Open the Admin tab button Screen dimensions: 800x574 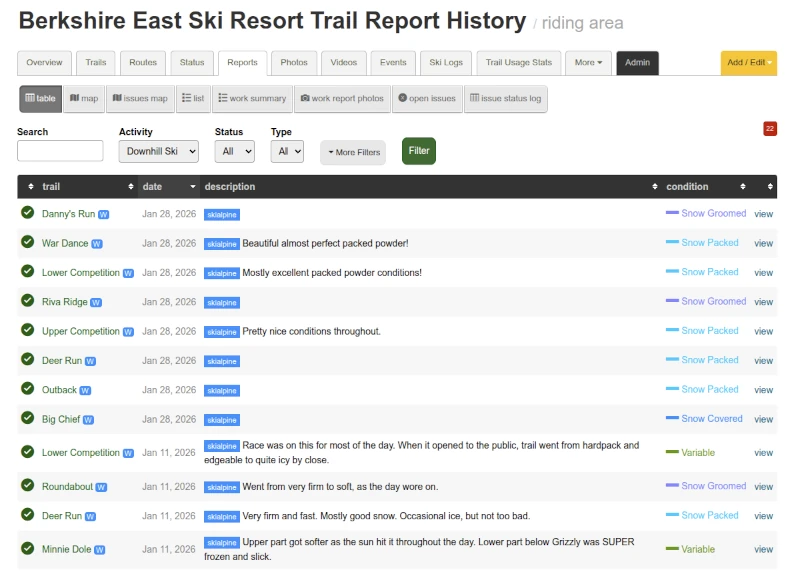pos(637,63)
